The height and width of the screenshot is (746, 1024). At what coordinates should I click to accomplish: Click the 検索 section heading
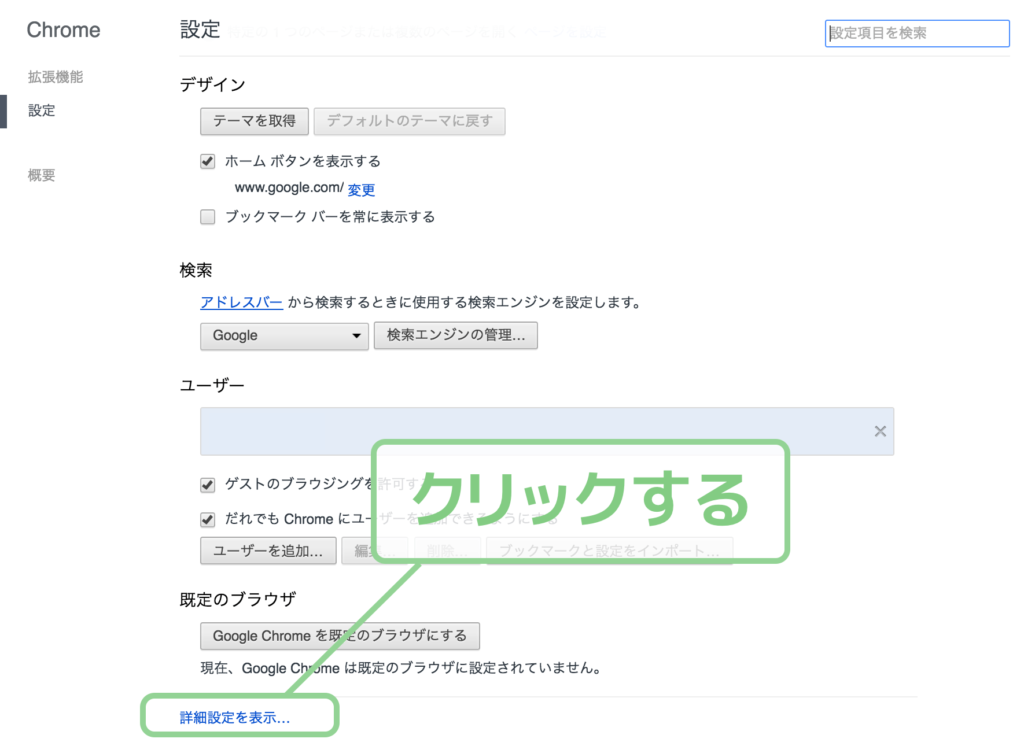click(x=196, y=270)
